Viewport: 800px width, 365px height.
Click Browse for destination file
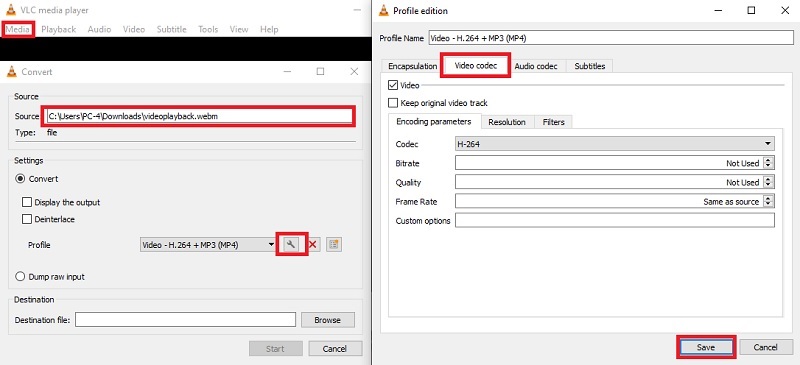point(328,320)
